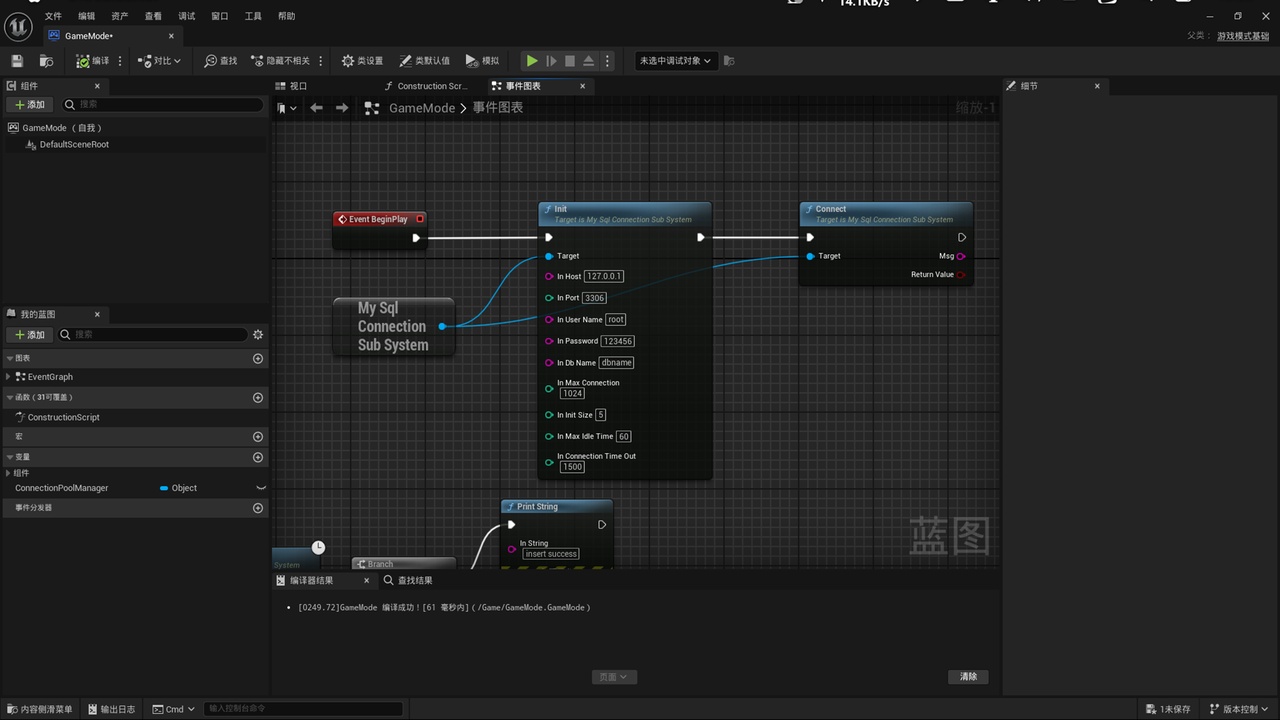1280x720 pixels.
Task: Open the 资产 menu
Action: pos(120,16)
